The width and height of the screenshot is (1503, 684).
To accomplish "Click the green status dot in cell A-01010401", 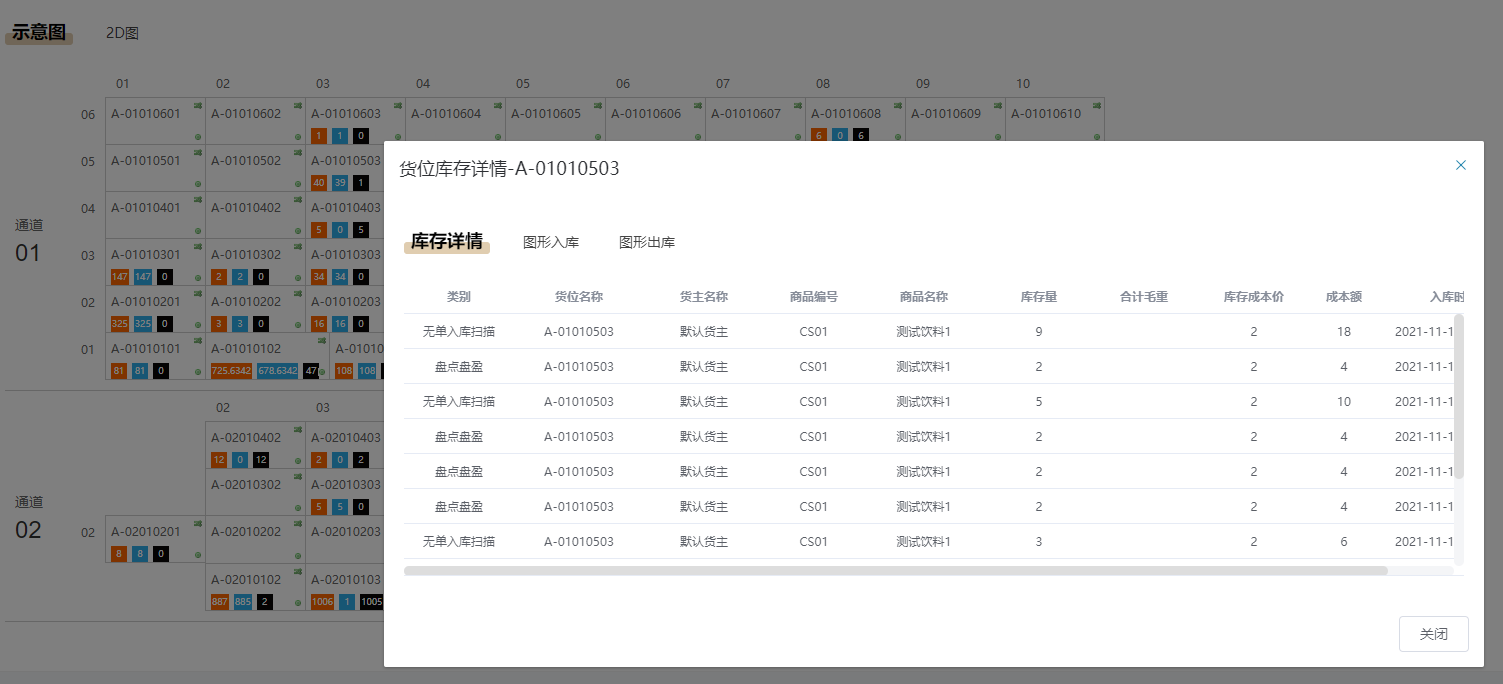I will pos(198,231).
